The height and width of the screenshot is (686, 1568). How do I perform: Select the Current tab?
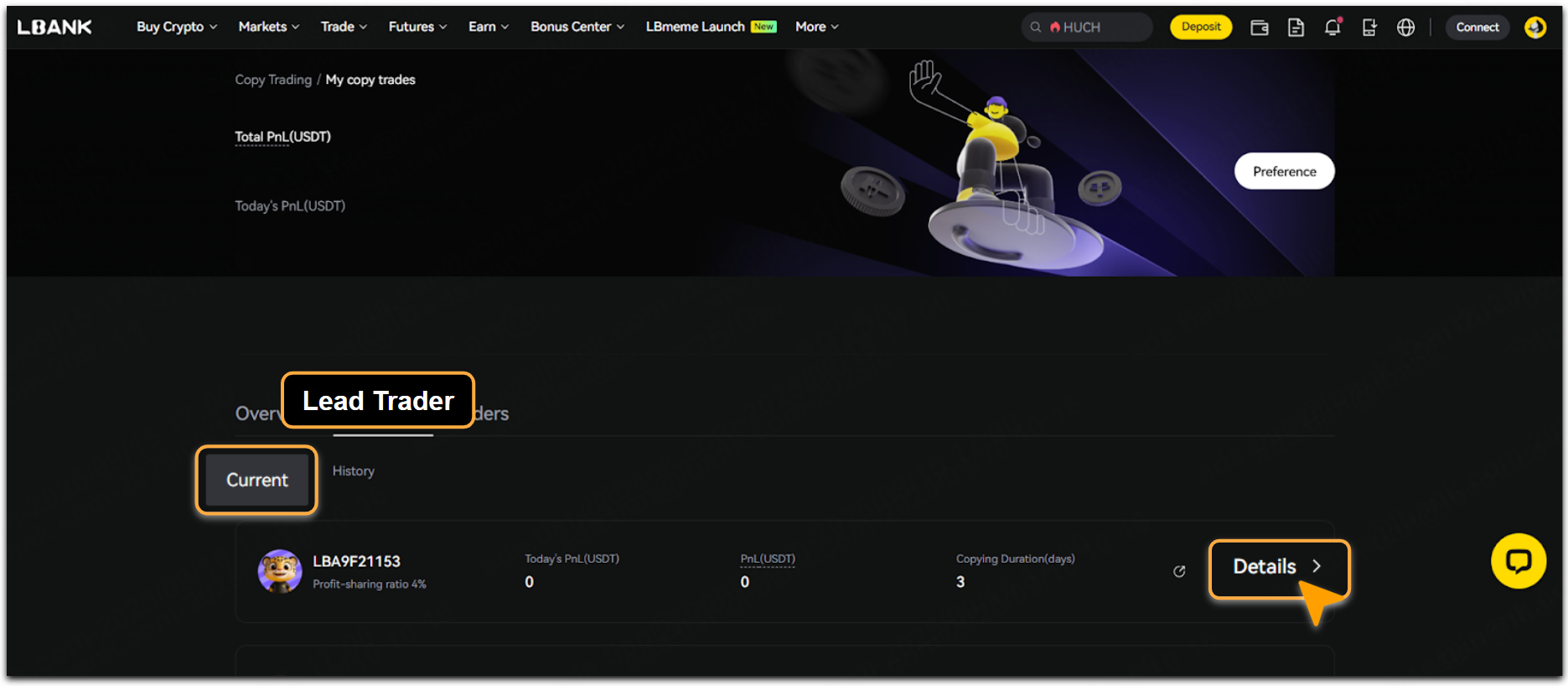pos(256,480)
